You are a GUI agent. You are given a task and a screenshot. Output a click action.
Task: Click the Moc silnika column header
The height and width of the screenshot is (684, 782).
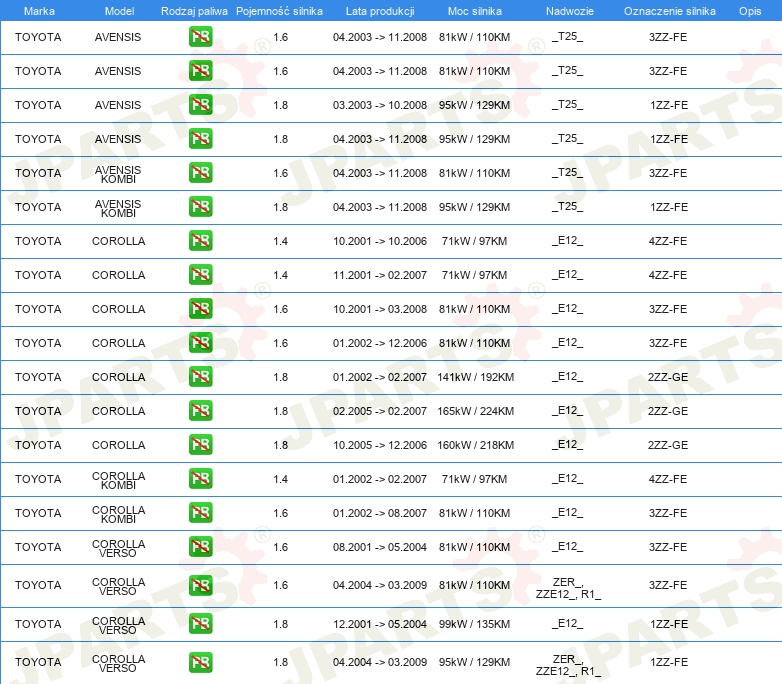click(x=475, y=11)
